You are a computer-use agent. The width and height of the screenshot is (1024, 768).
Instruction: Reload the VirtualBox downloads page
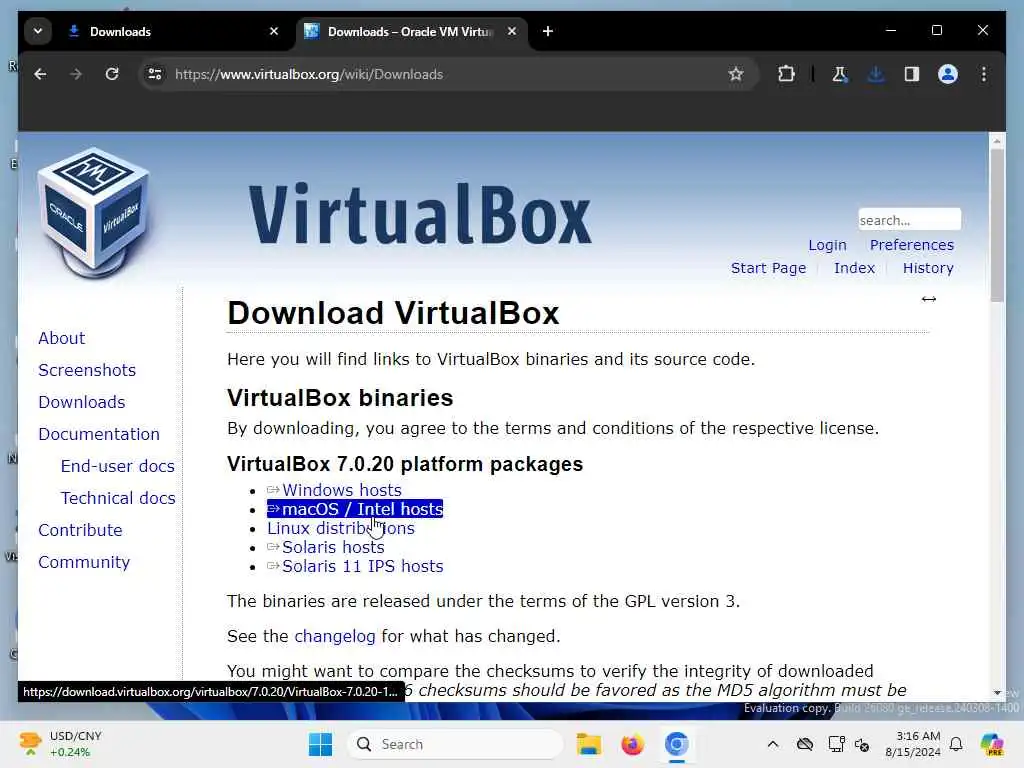tap(112, 74)
